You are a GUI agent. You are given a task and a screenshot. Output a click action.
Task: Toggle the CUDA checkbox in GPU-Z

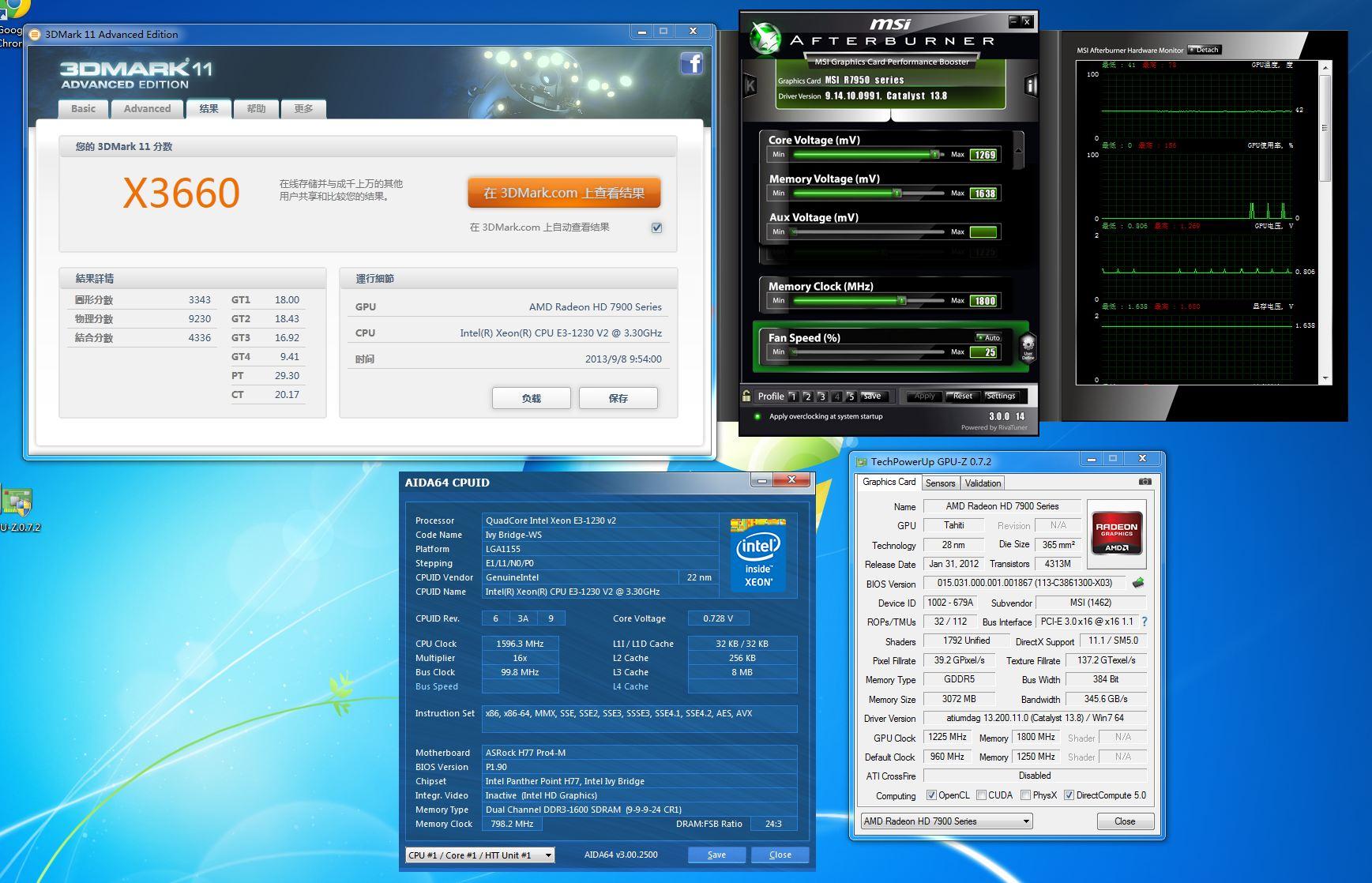pyautogui.click(x=981, y=795)
